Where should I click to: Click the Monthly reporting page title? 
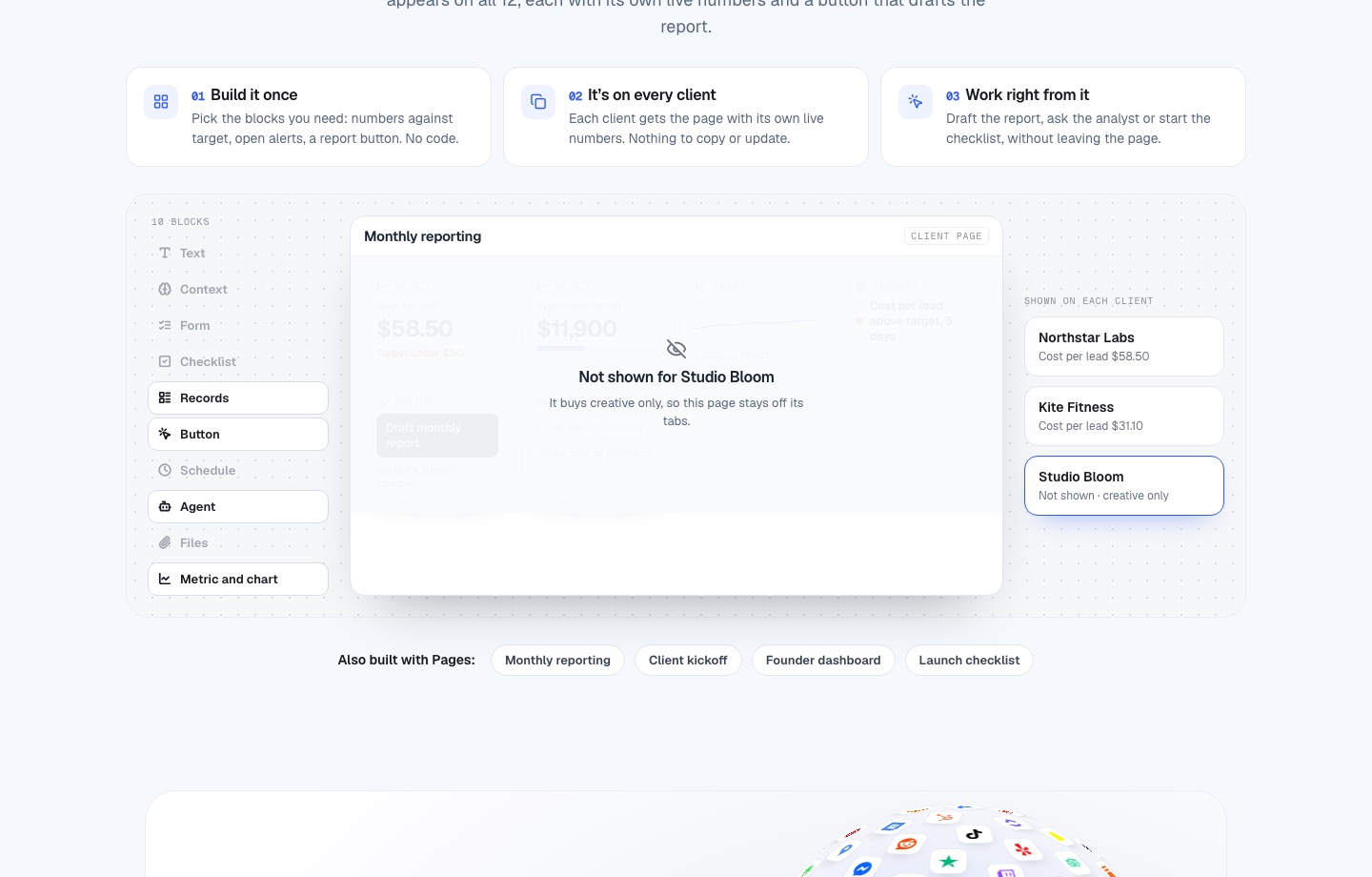(x=422, y=236)
